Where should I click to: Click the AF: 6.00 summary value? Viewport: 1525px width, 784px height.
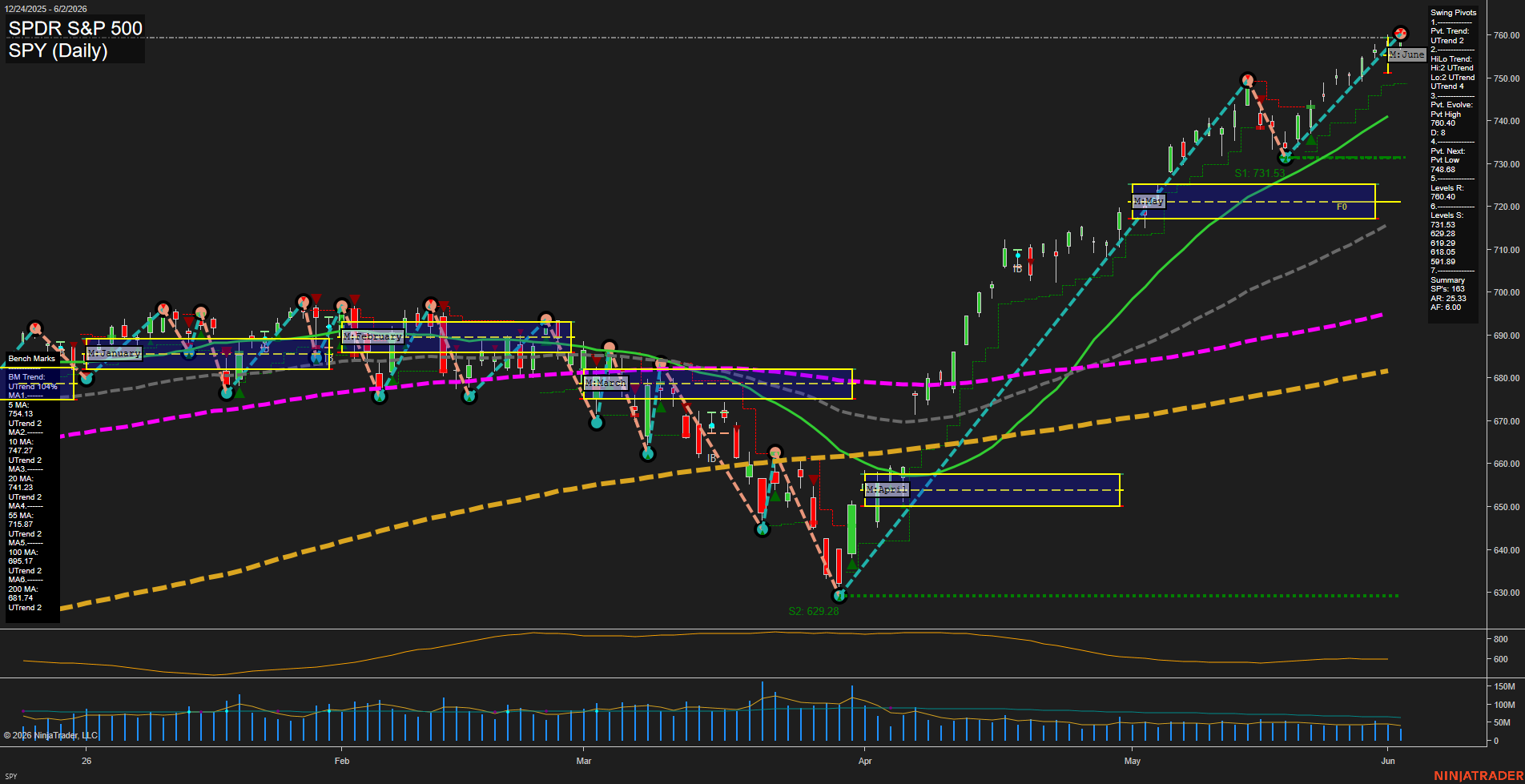tap(1446, 308)
